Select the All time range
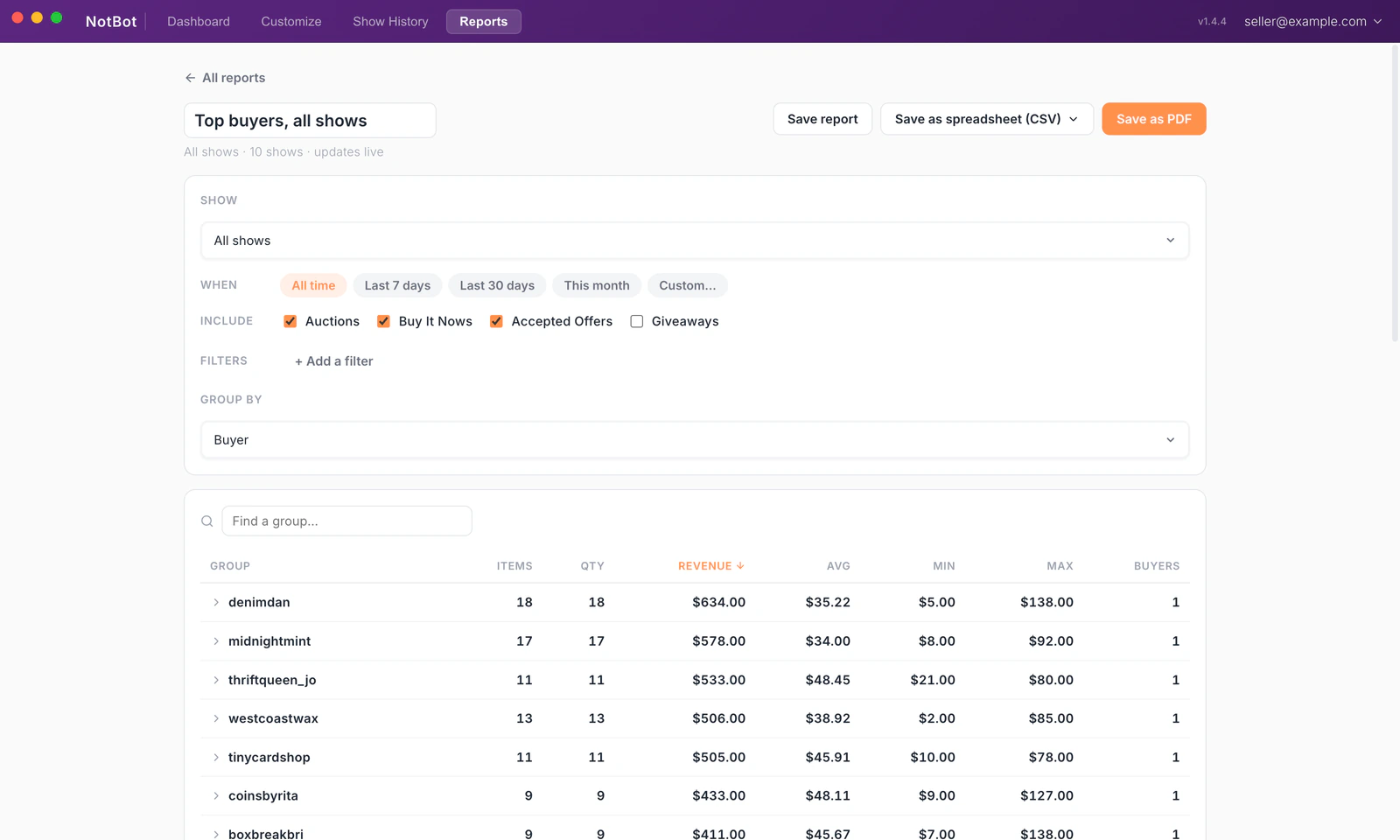The width and height of the screenshot is (1400, 840). tap(313, 285)
